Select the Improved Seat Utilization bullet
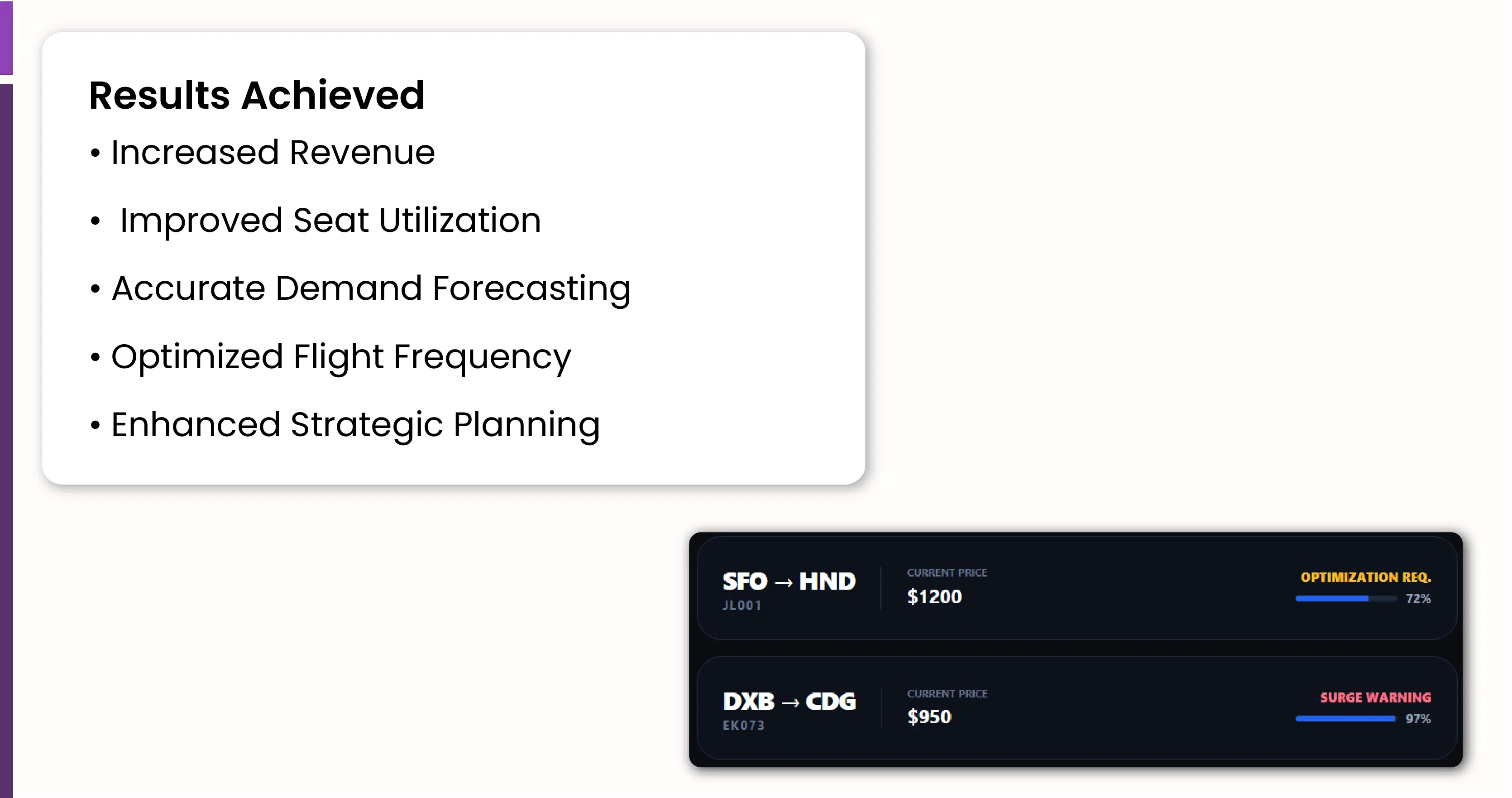This screenshot has width=1512, height=798. point(330,221)
